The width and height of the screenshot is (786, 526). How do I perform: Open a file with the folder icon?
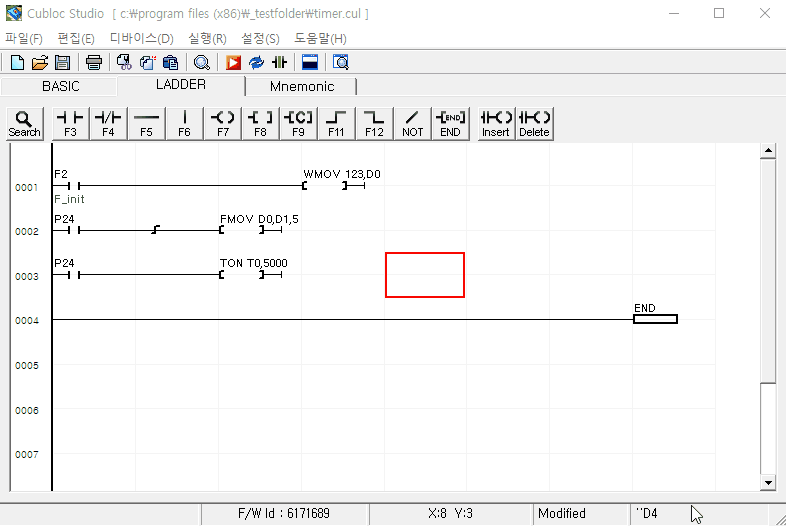coord(40,62)
